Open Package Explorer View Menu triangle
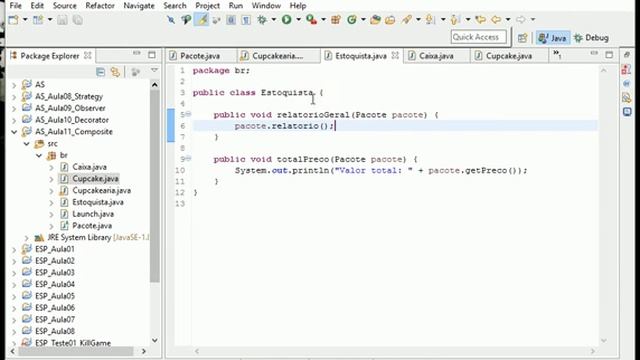The width and height of the screenshot is (640, 360). pos(154,71)
